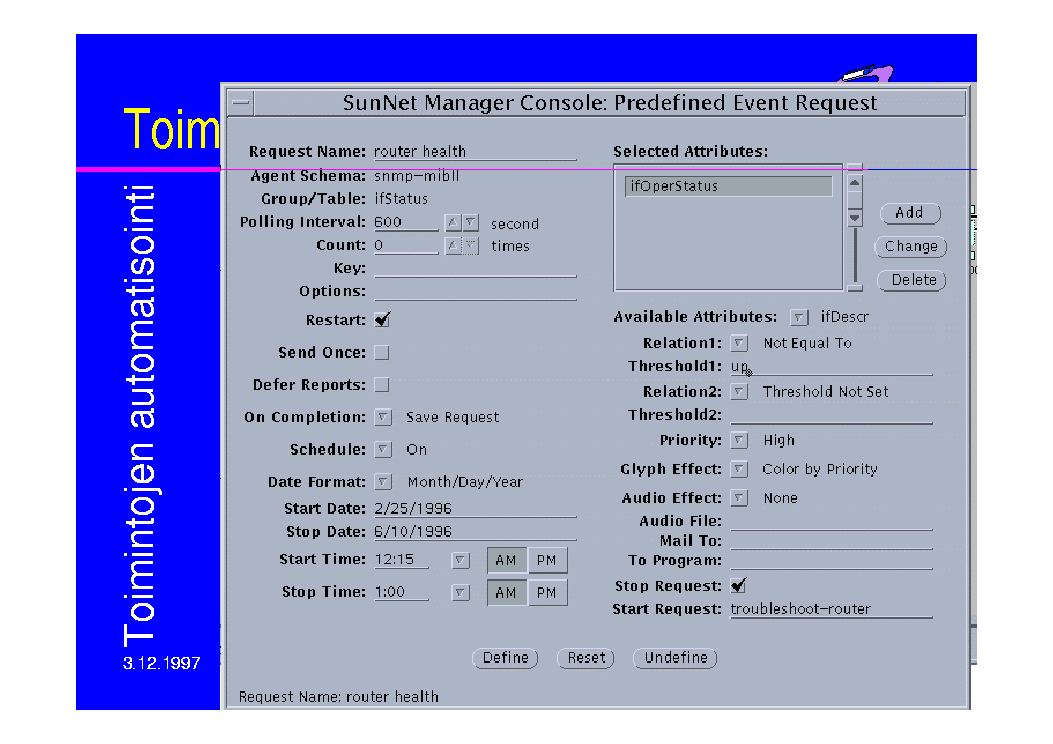This screenshot has width=1053, height=744.
Task: Open the Available Attributes dropdown
Action: coord(798,317)
